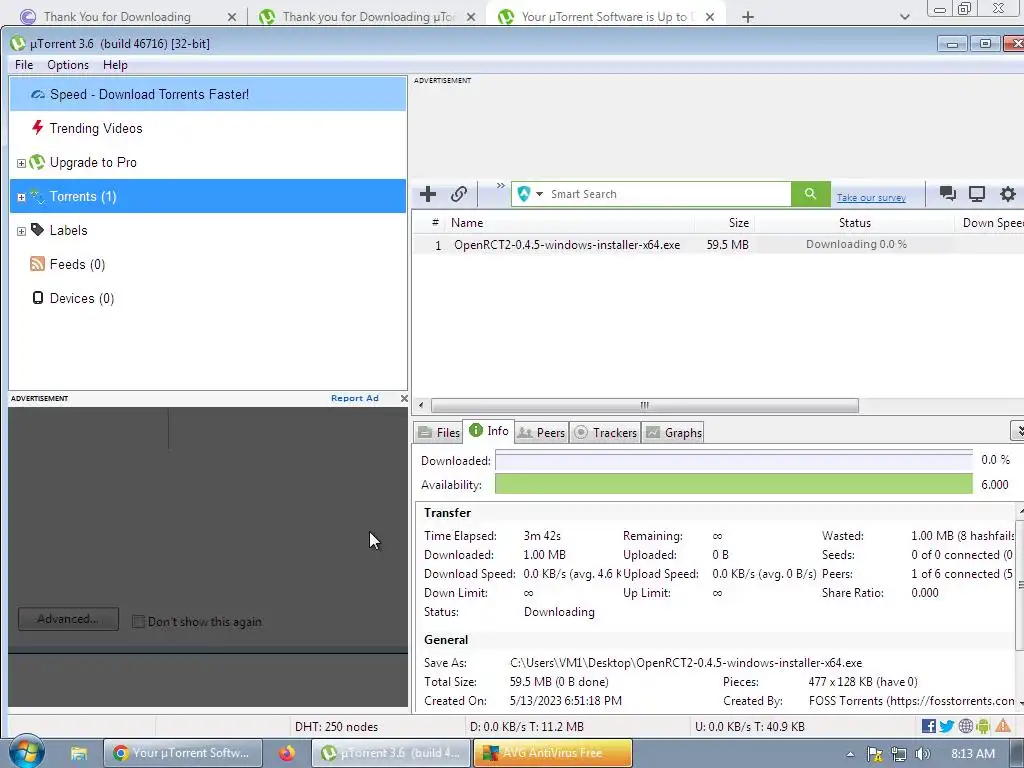Screen dimensions: 1024x768
Task: Open Trending Videos in the sidebar
Action: pos(208,128)
